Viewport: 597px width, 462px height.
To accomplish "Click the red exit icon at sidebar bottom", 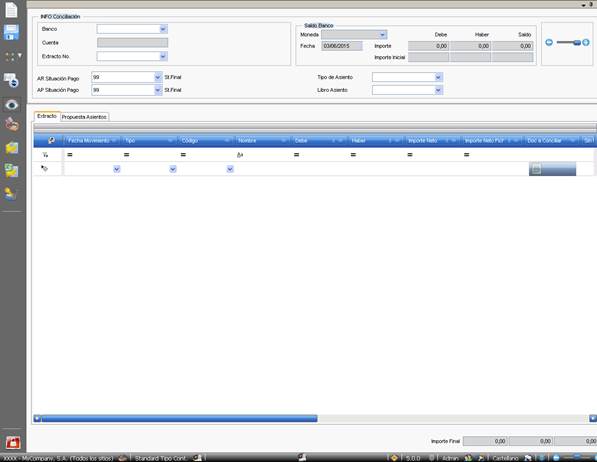I will [13, 443].
